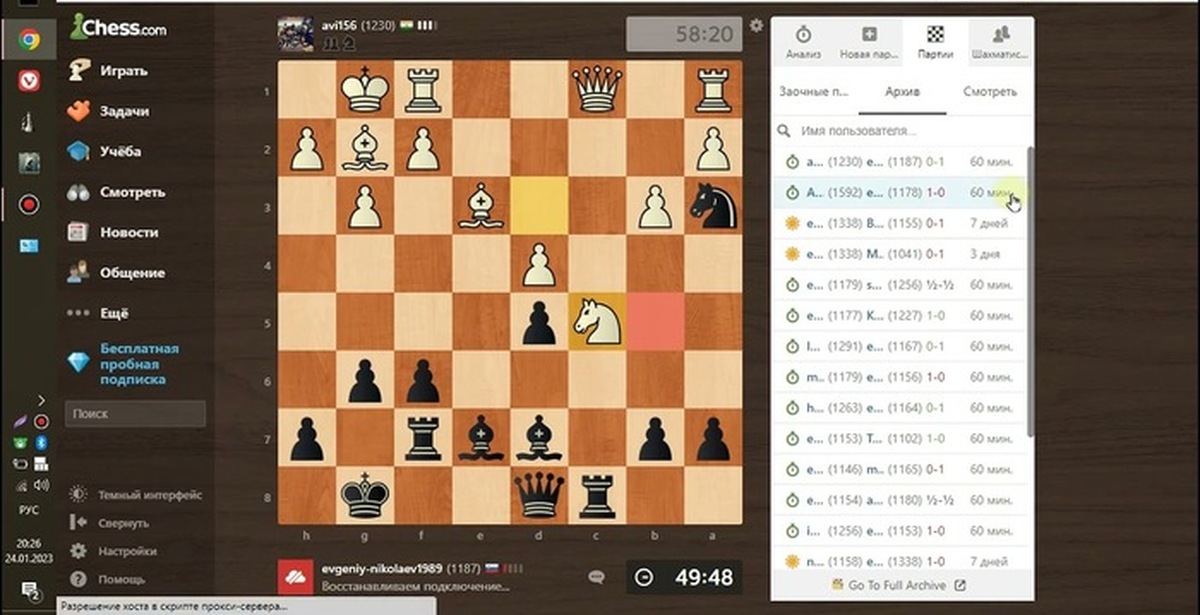Click game list vertical scrollbar

pyautogui.click(x=1031, y=290)
